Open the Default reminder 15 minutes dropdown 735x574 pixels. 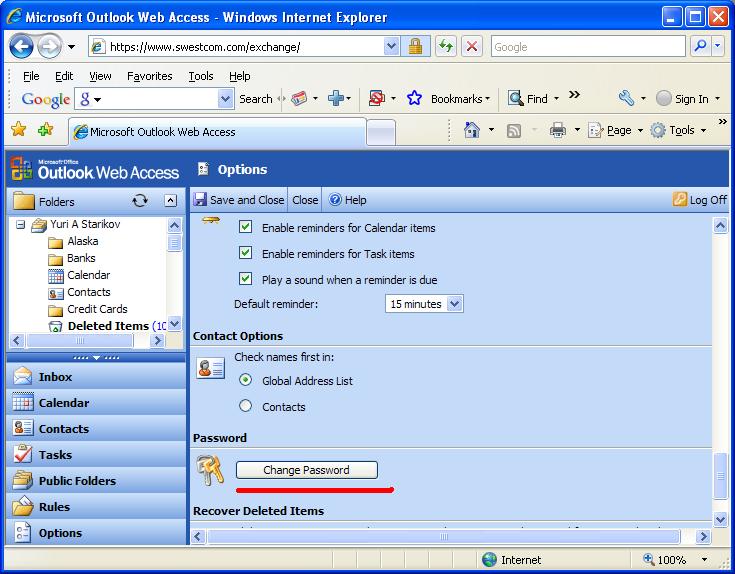point(455,304)
